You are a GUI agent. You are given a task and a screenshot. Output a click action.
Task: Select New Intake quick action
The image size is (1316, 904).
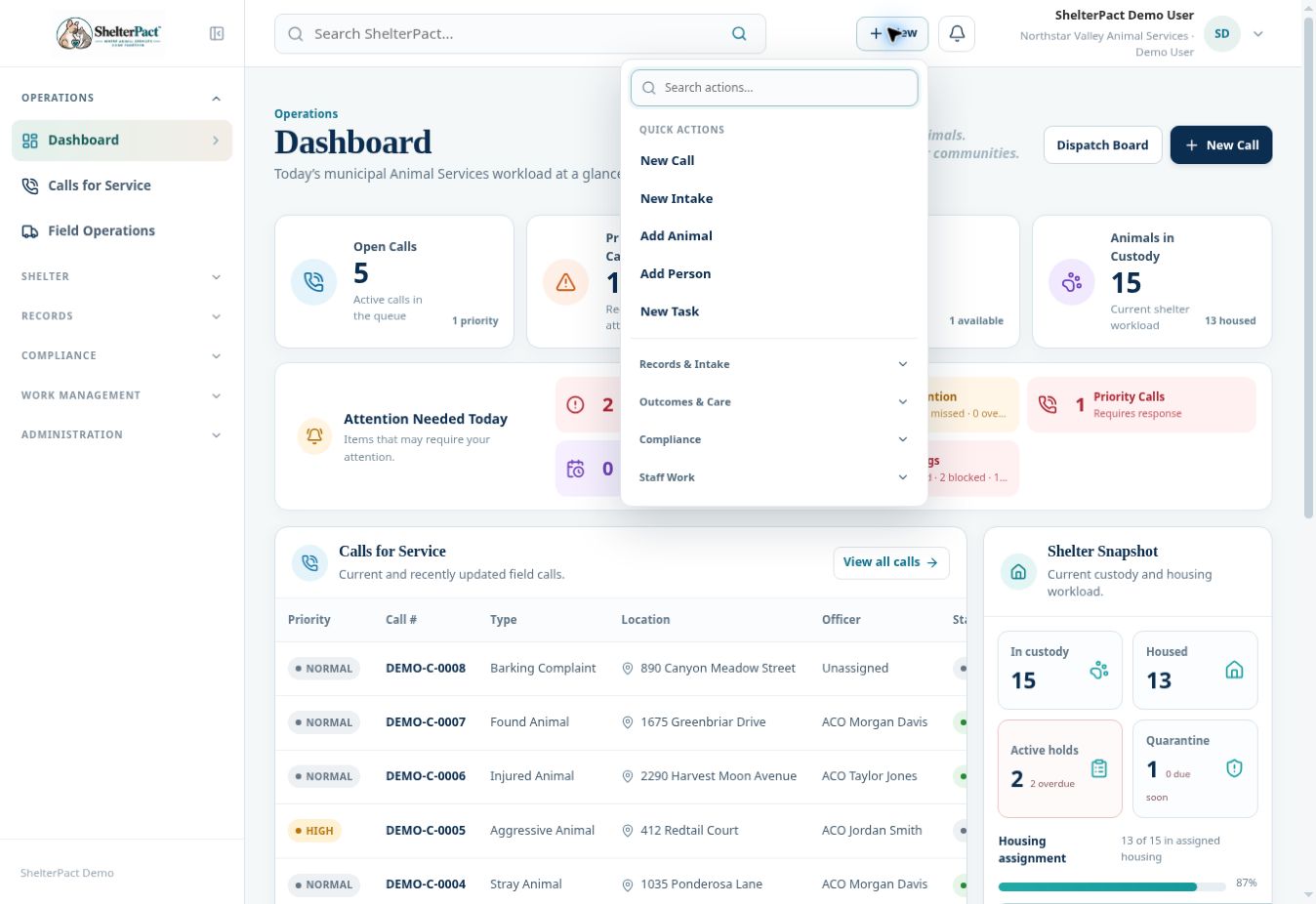[773, 198]
